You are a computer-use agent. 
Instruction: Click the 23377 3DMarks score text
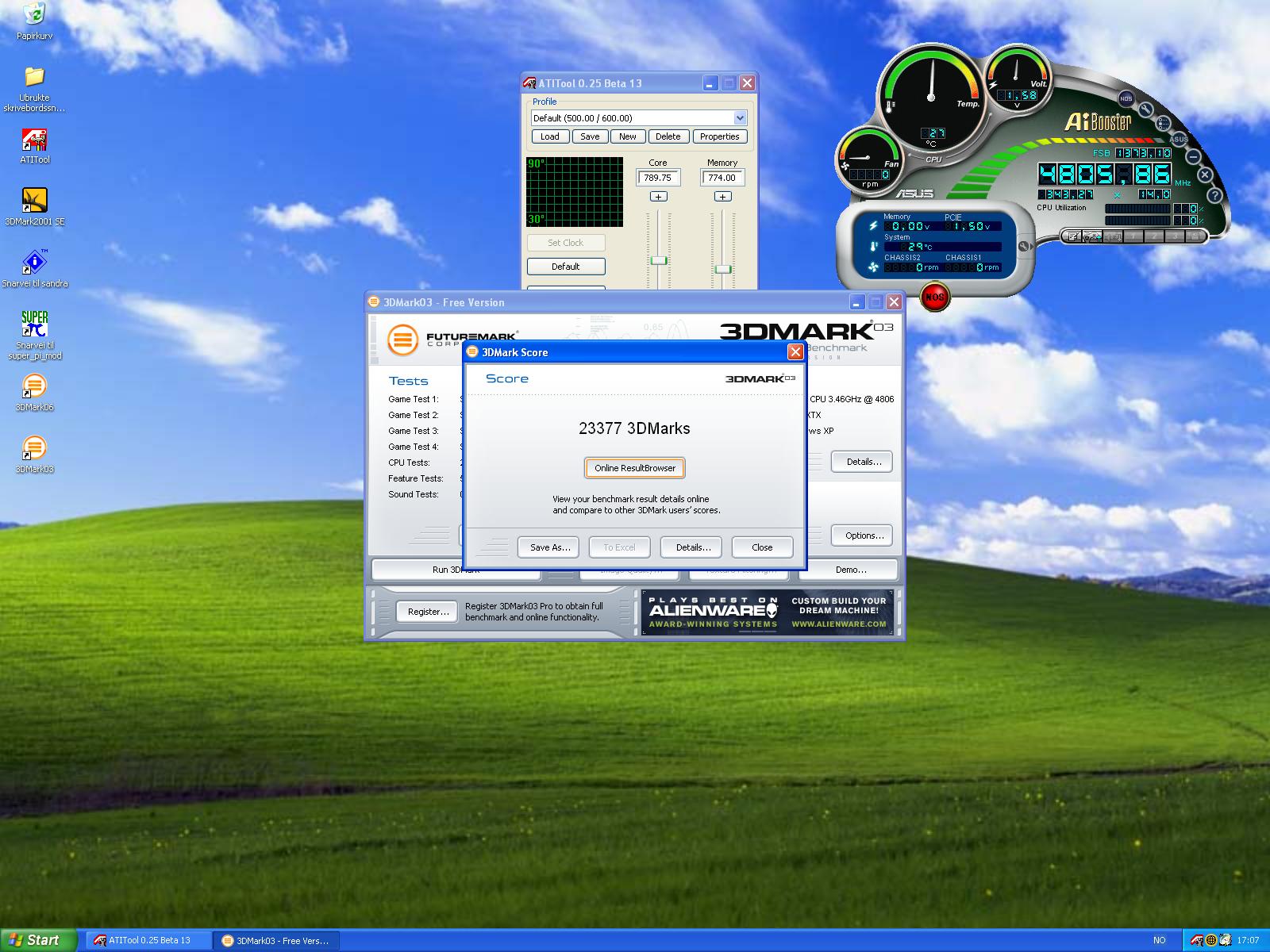[634, 428]
